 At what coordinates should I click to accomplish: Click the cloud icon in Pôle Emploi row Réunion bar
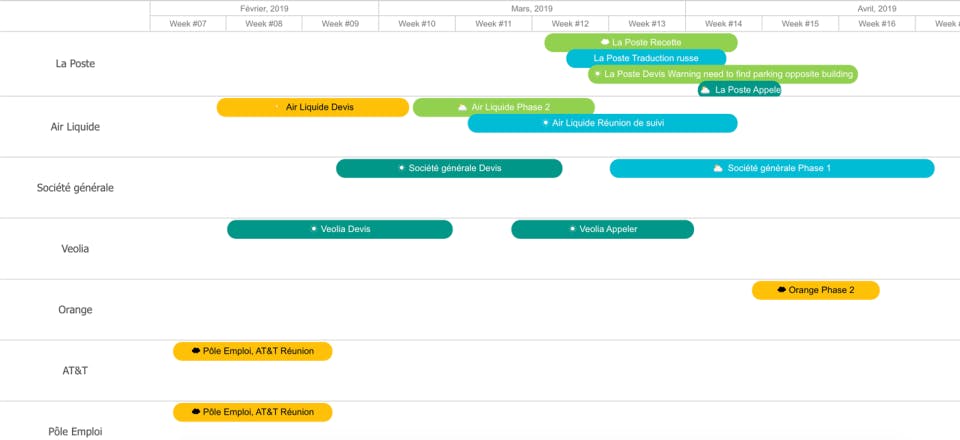(196, 412)
